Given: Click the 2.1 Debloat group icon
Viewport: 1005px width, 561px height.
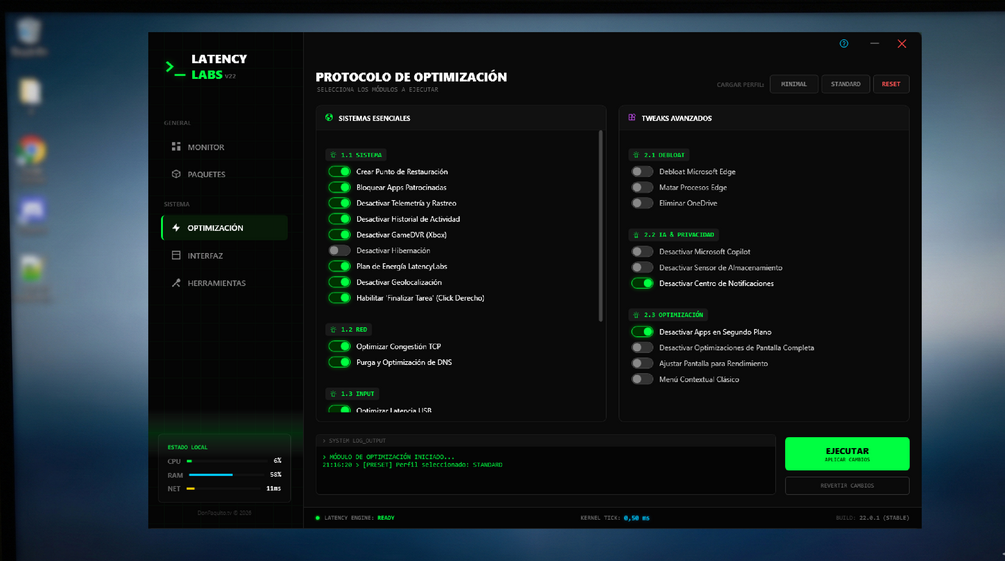Looking at the screenshot, I should (x=636, y=155).
